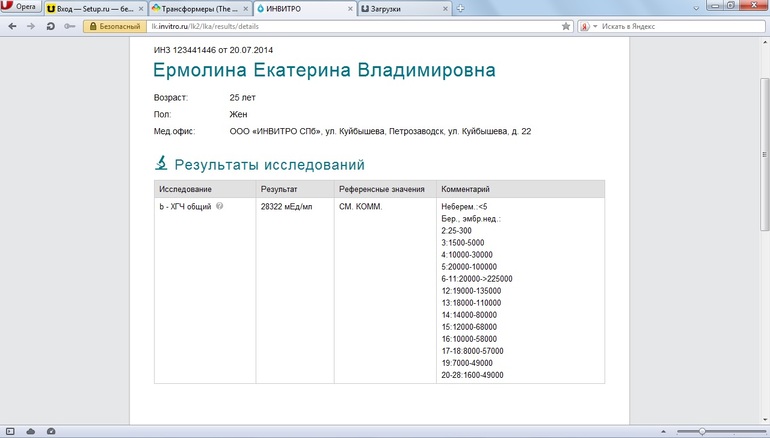Go back to the previous page

(11, 26)
